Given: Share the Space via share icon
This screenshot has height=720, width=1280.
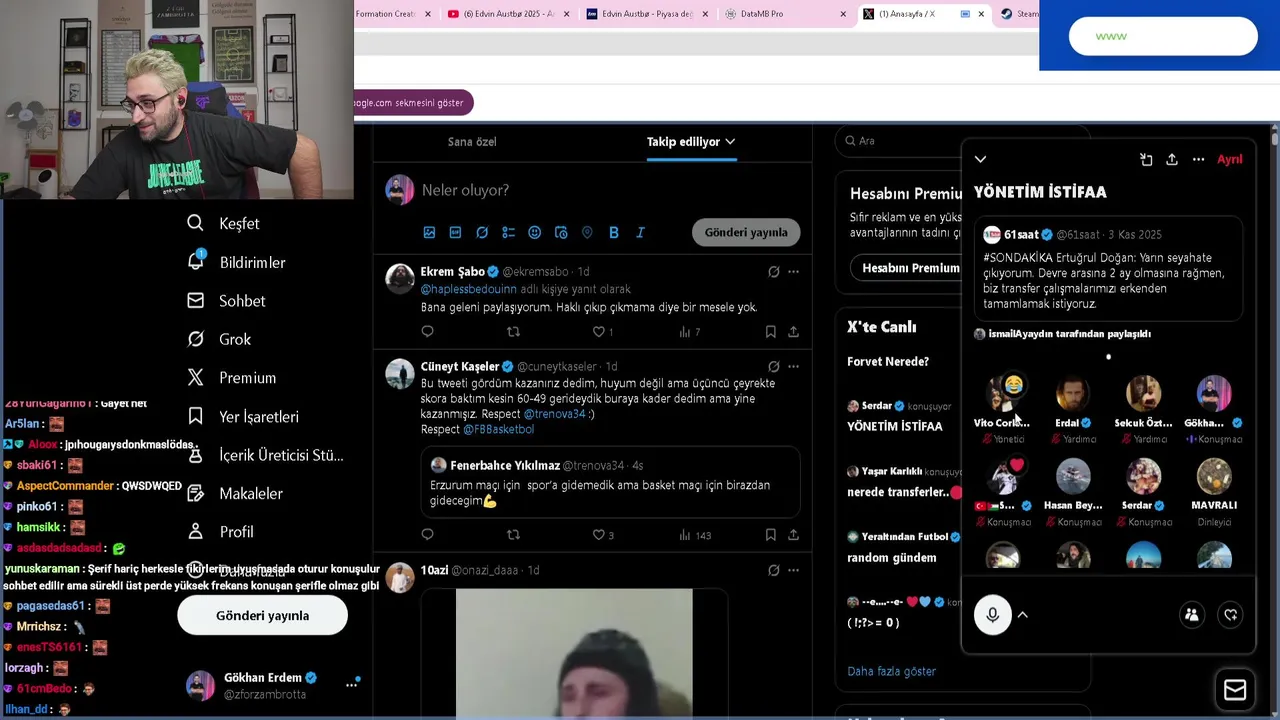Looking at the screenshot, I should tap(1172, 159).
